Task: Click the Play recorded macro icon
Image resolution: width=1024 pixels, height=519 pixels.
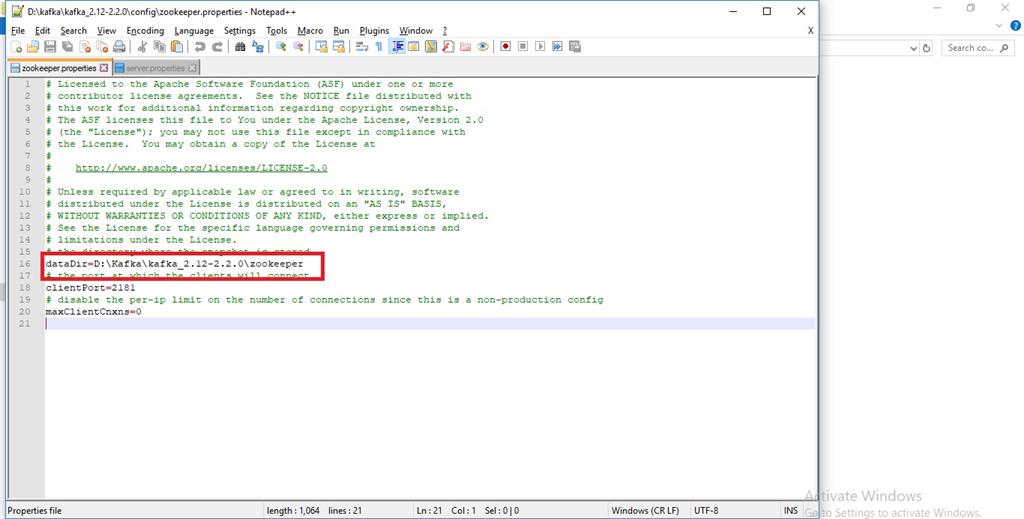Action: coord(540,47)
